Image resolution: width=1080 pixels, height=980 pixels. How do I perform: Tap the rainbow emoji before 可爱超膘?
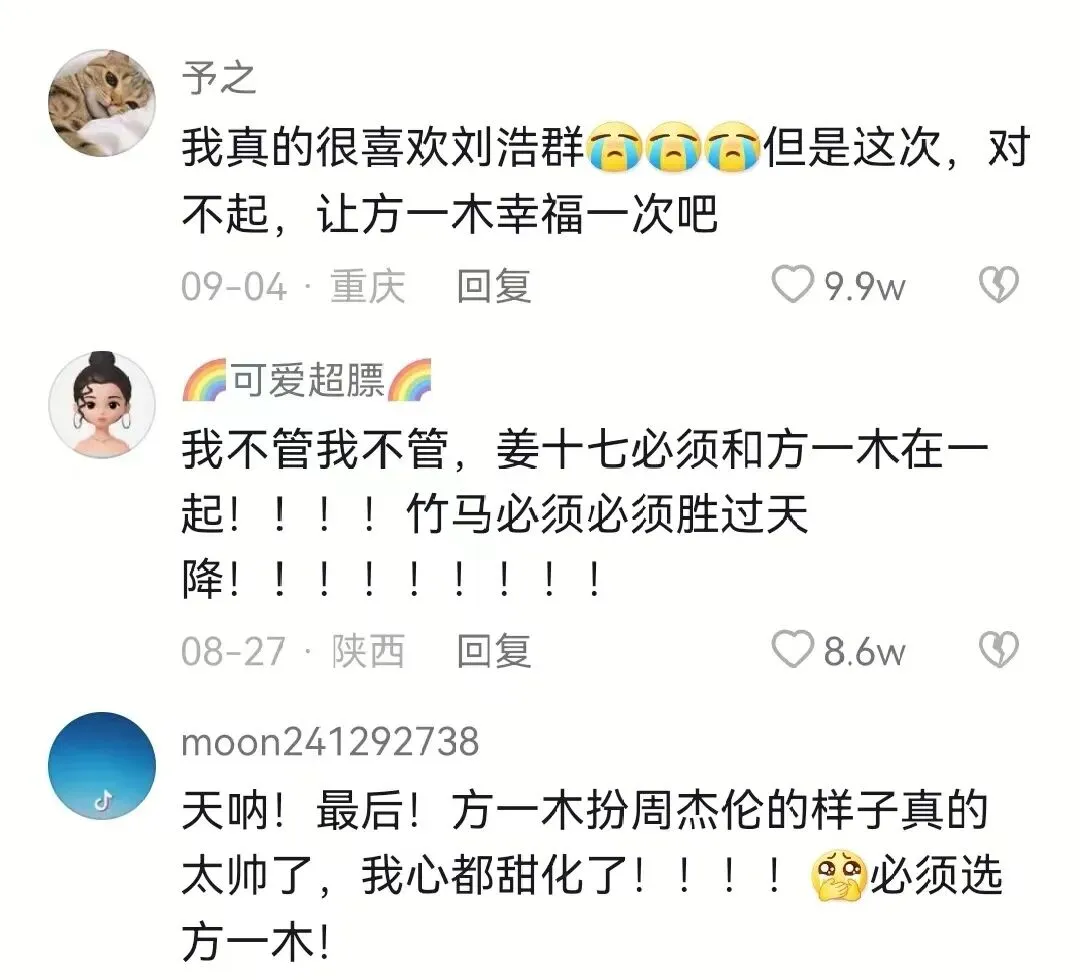(205, 379)
